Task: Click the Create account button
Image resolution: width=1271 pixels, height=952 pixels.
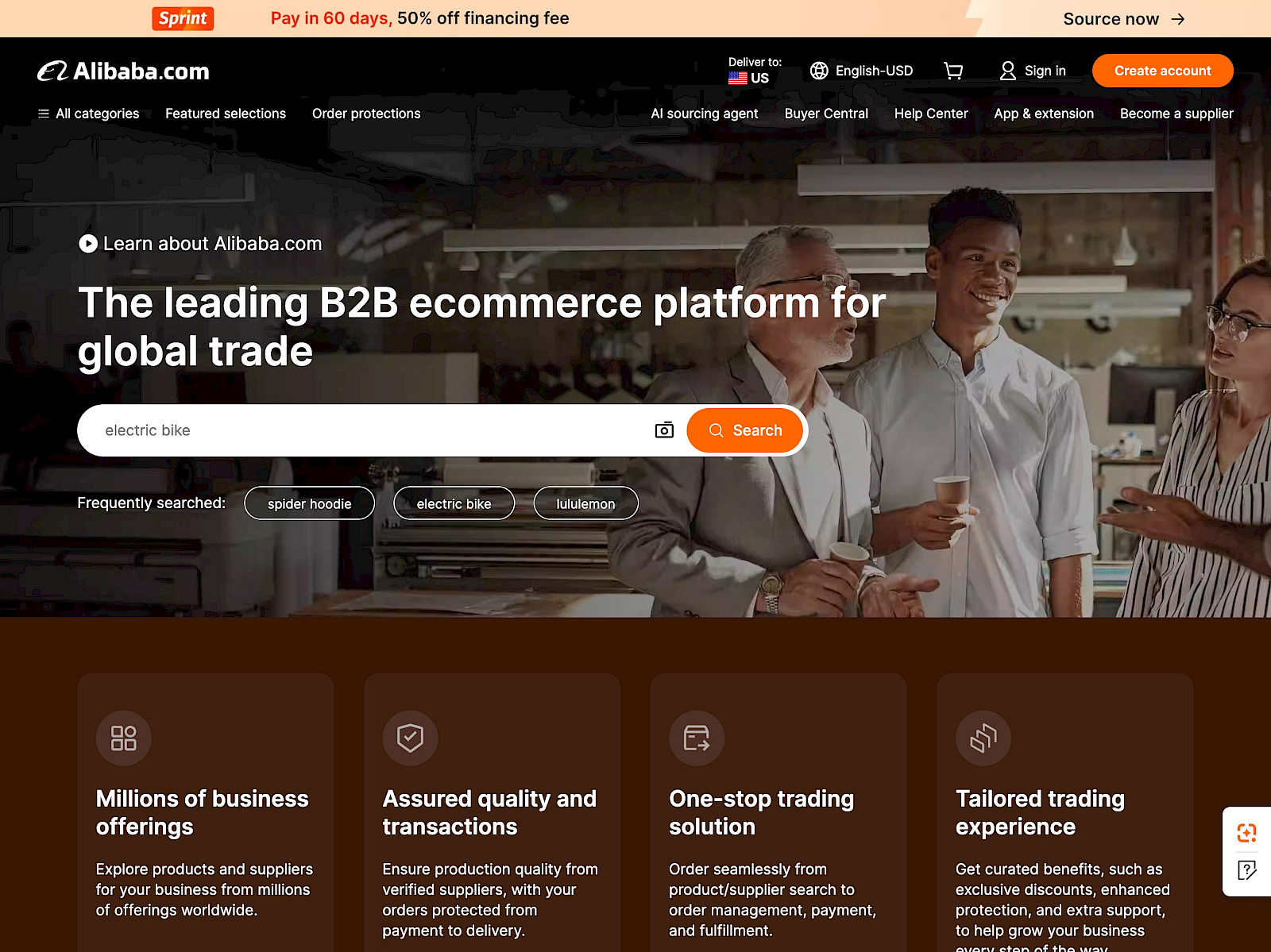Action: [1162, 71]
